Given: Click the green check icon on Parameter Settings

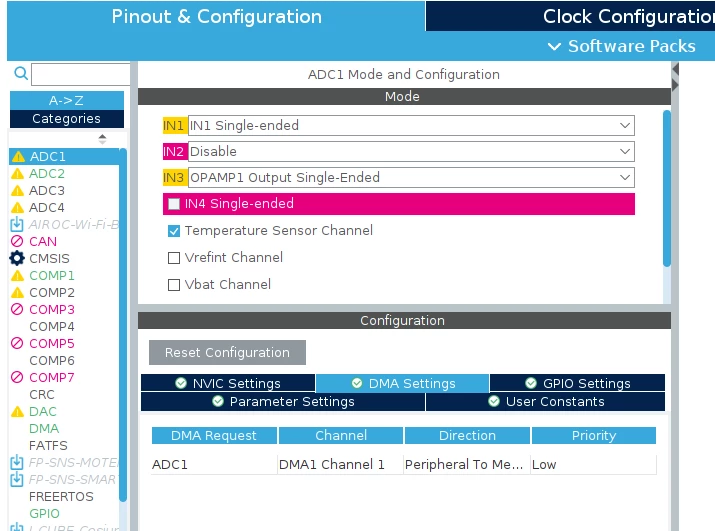Looking at the screenshot, I should click(218, 401).
